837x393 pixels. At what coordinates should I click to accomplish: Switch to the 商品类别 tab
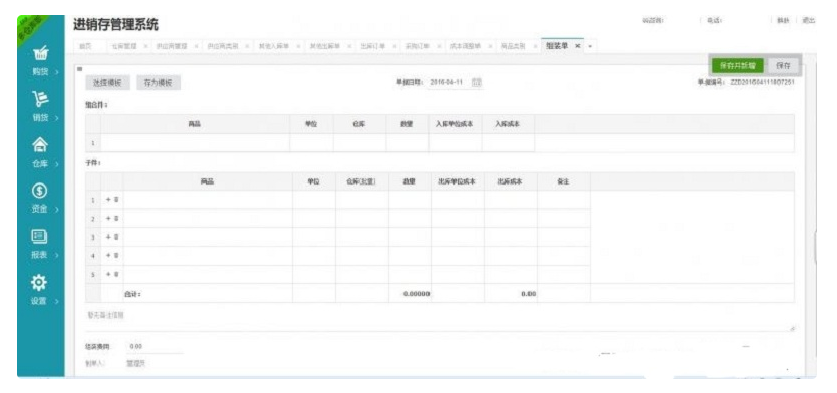(x=512, y=46)
